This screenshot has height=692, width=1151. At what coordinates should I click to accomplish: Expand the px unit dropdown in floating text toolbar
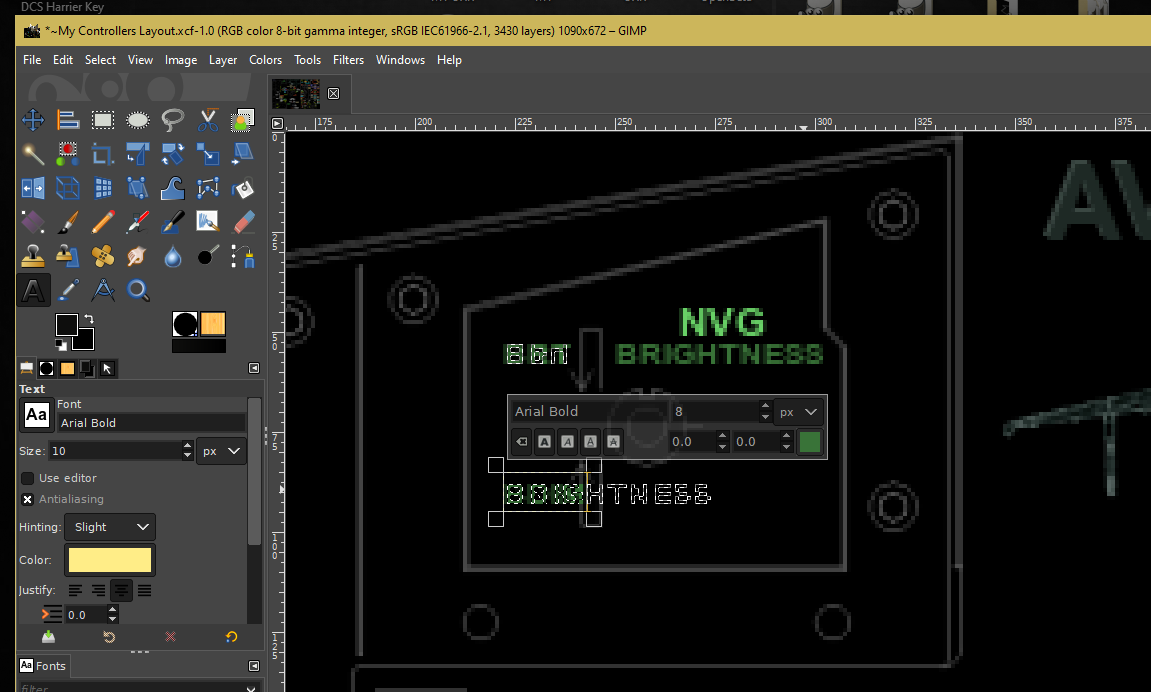coord(799,411)
